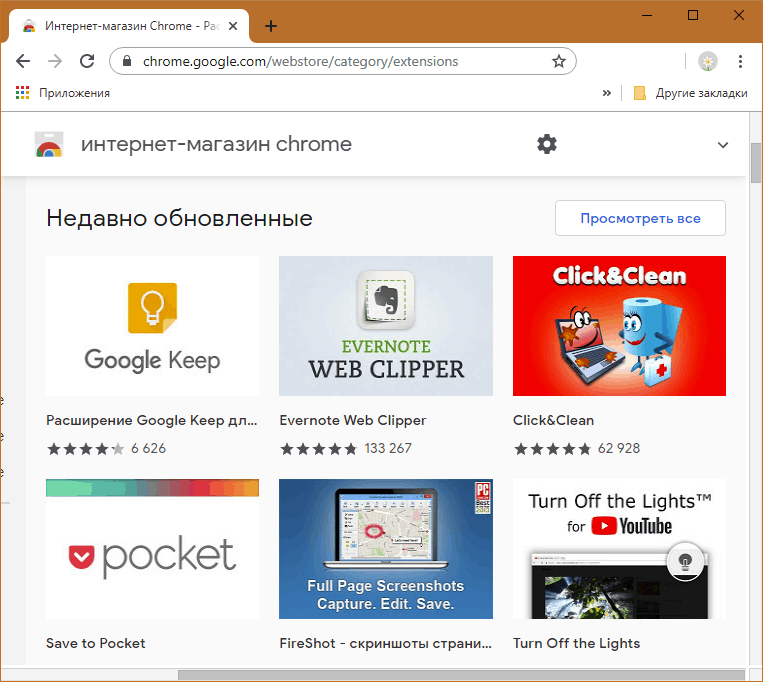The image size is (763, 682).
Task: Click the Evernote rating count 133 267
Action: click(x=388, y=448)
